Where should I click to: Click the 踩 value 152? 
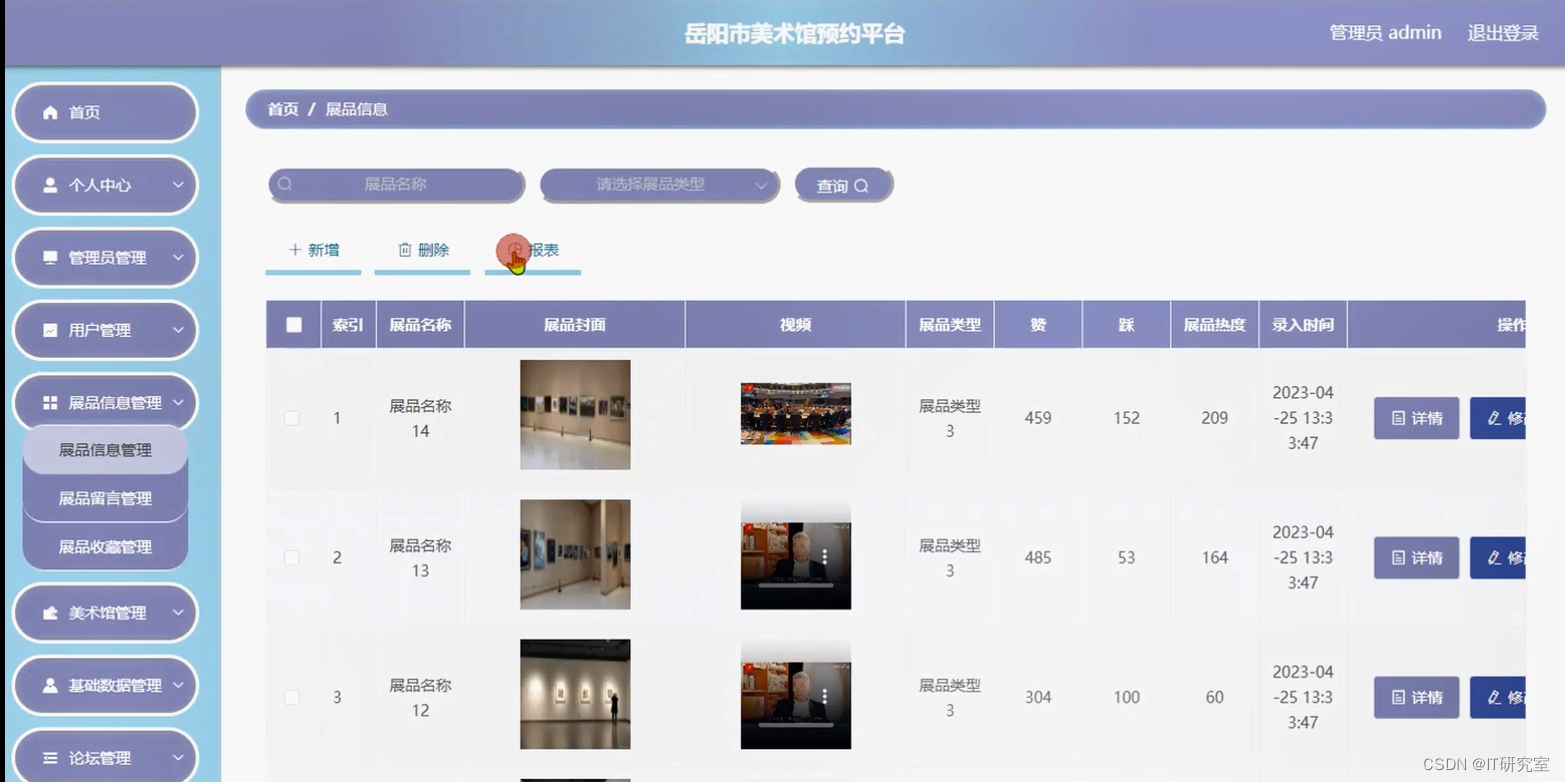(1126, 418)
